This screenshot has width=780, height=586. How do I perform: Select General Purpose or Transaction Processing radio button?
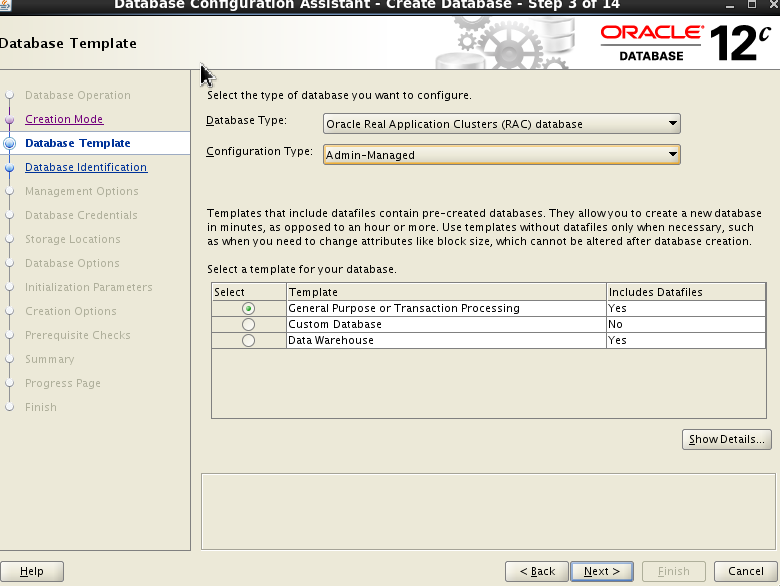248,308
